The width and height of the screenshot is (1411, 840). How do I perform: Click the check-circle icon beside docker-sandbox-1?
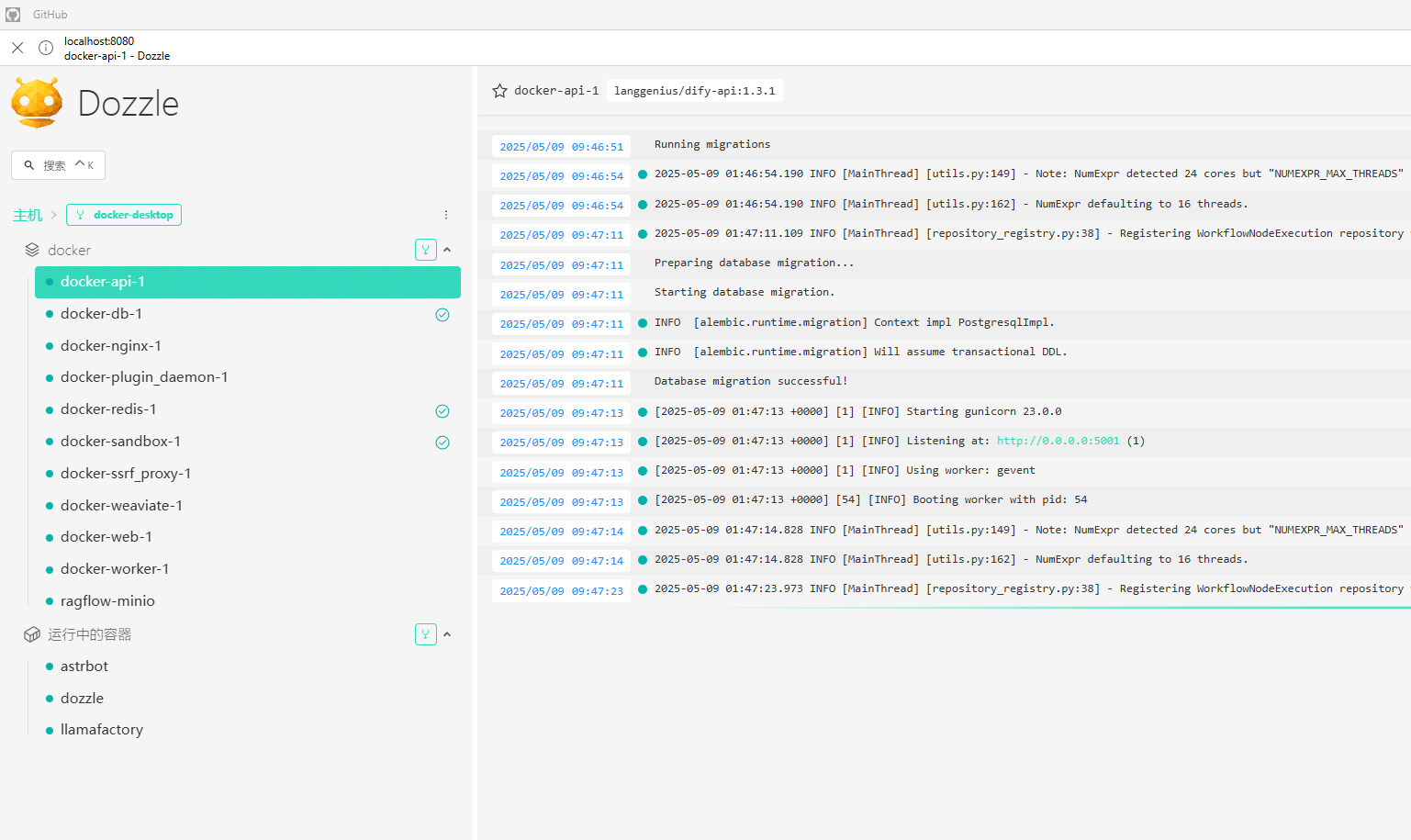(442, 442)
